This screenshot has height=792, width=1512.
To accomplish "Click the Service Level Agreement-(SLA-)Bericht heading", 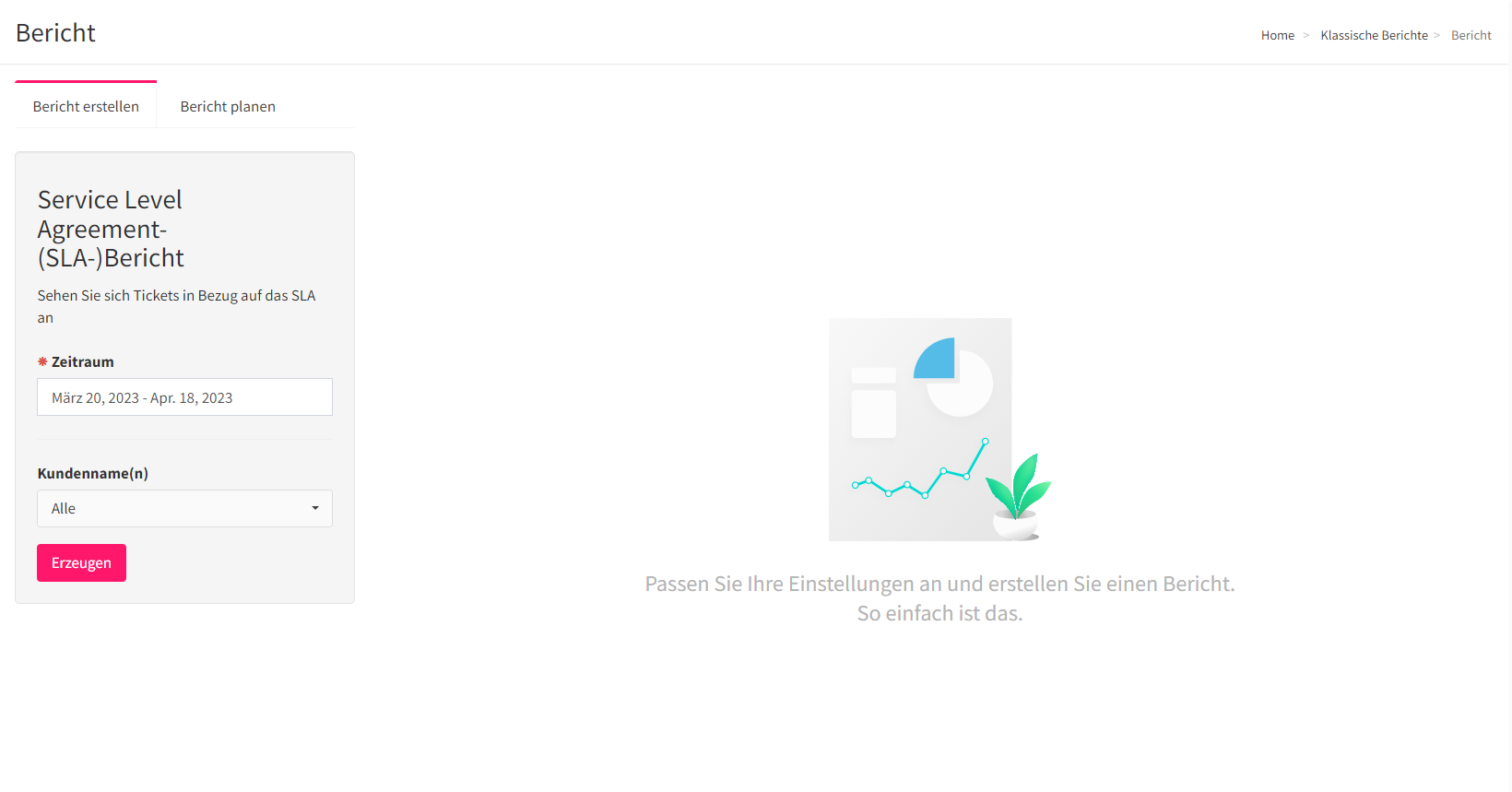I will [111, 229].
